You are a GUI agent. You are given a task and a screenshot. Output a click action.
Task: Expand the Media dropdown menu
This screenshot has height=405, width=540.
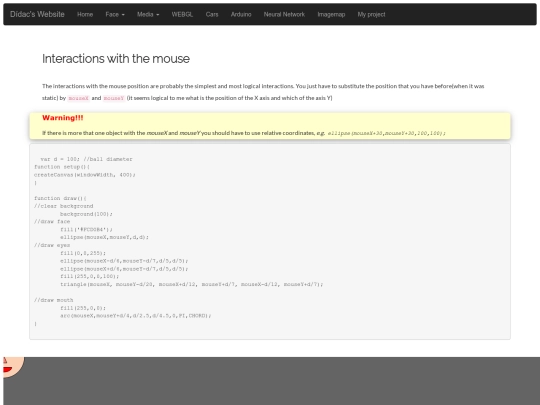[x=148, y=14]
